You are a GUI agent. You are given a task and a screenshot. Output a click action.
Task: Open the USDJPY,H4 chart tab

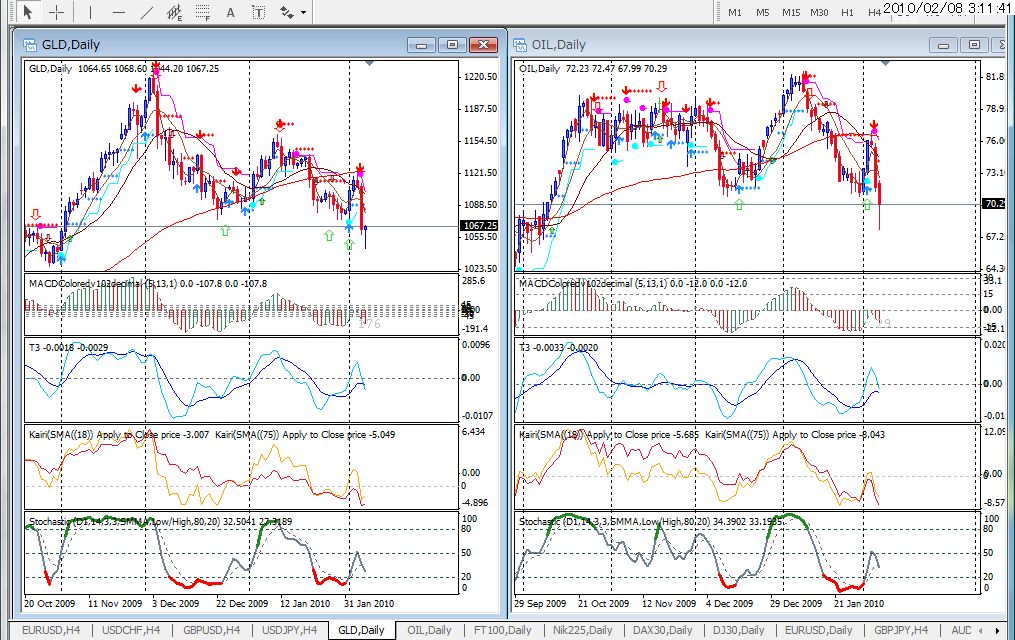tap(289, 630)
